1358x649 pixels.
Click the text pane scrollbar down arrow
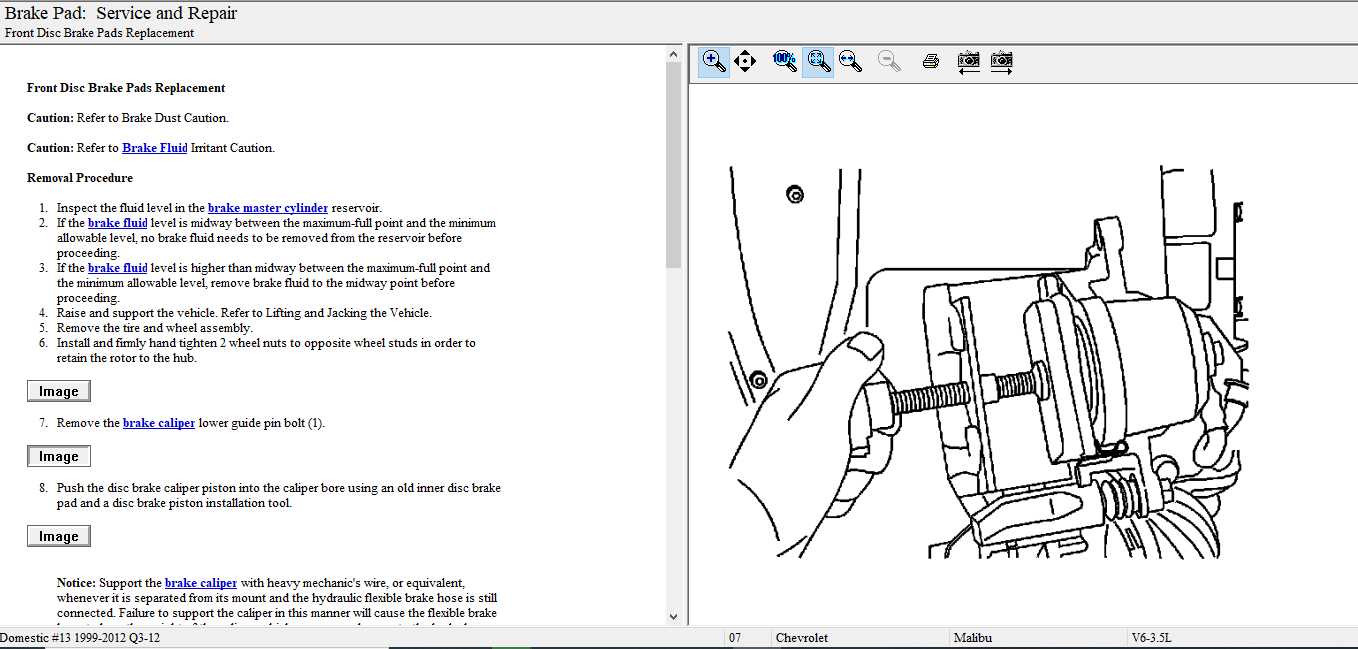coord(673,616)
